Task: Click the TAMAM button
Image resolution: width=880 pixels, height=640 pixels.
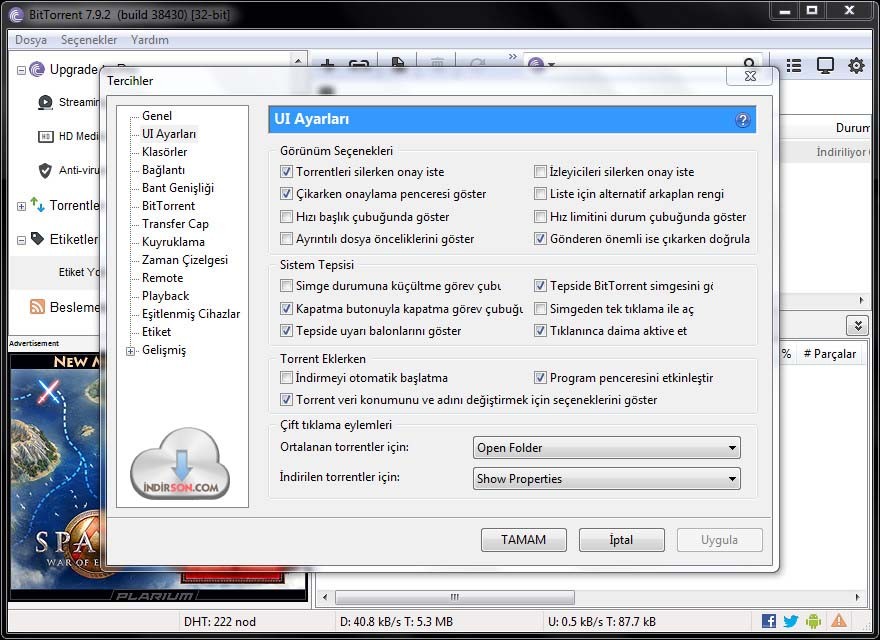Action: (x=524, y=540)
